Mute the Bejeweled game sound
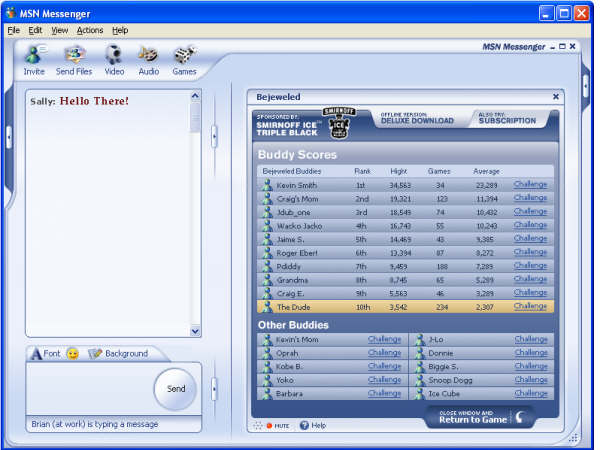 pyautogui.click(x=278, y=426)
